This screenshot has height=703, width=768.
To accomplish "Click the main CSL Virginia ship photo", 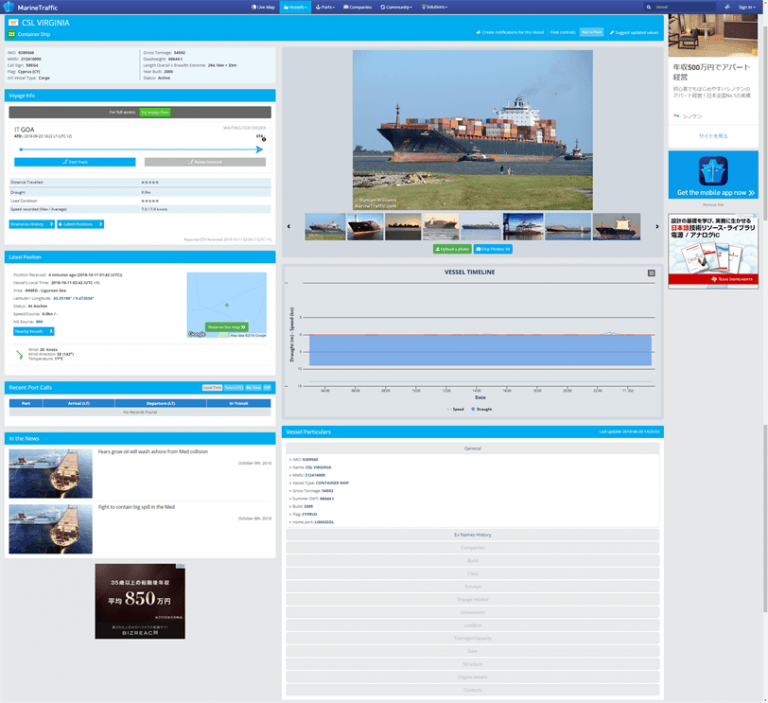I will (x=473, y=130).
